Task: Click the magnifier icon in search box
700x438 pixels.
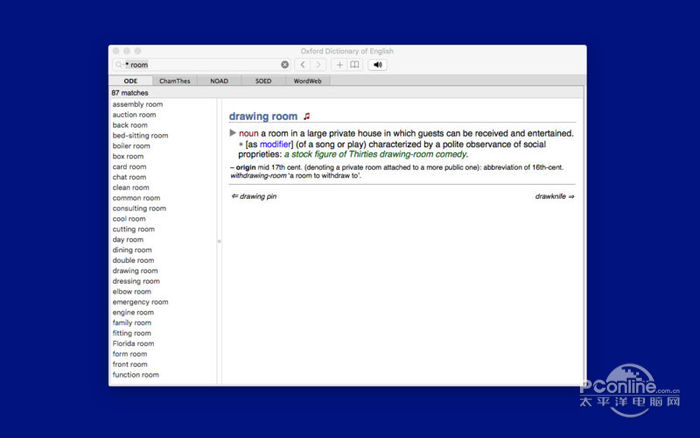Action: (119, 65)
